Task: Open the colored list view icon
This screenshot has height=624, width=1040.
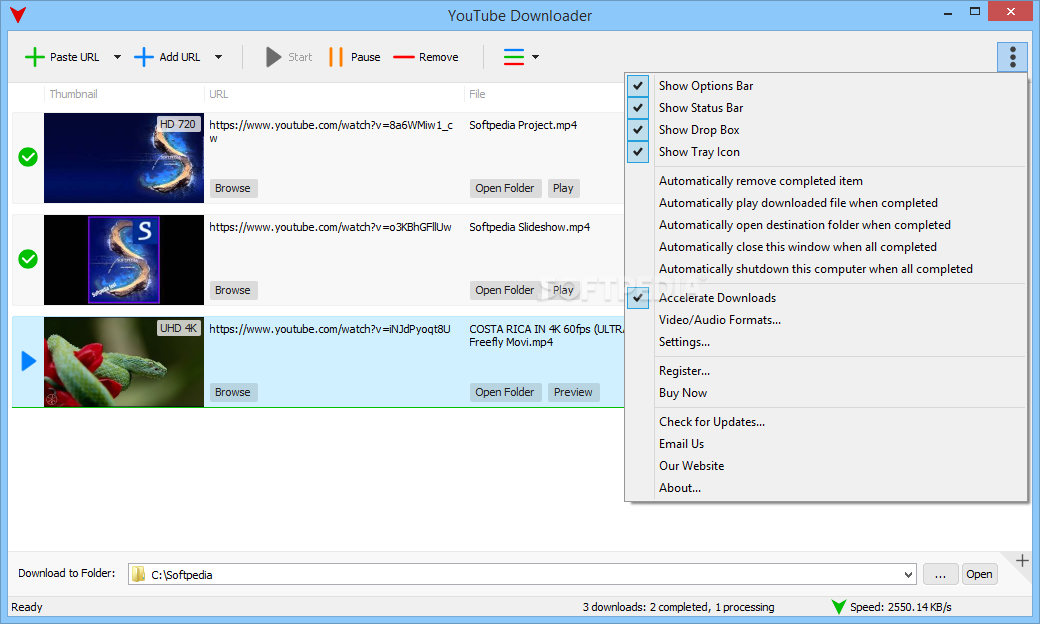Action: pos(513,57)
